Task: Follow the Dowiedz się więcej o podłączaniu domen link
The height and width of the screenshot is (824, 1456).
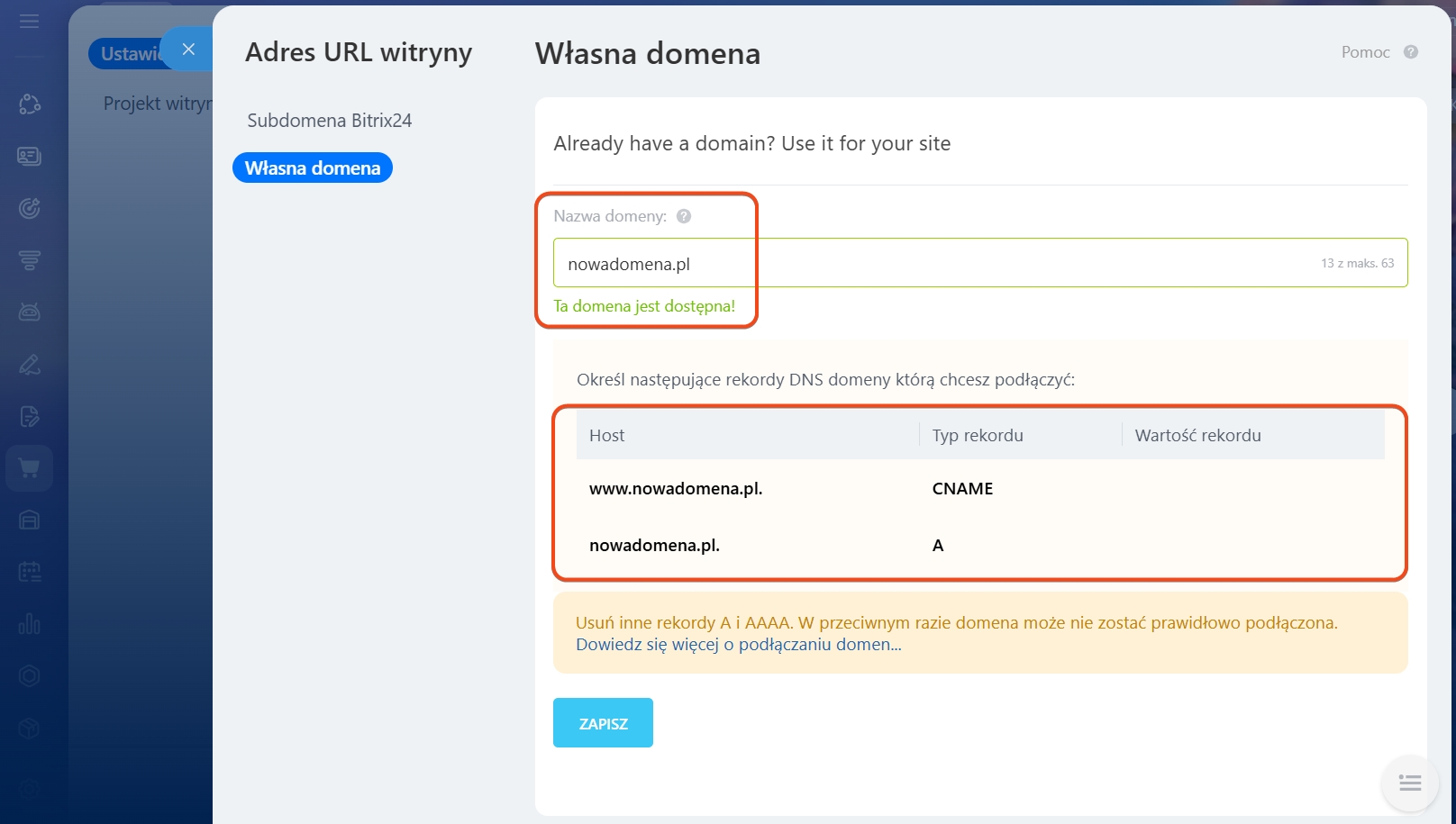Action: tap(739, 645)
